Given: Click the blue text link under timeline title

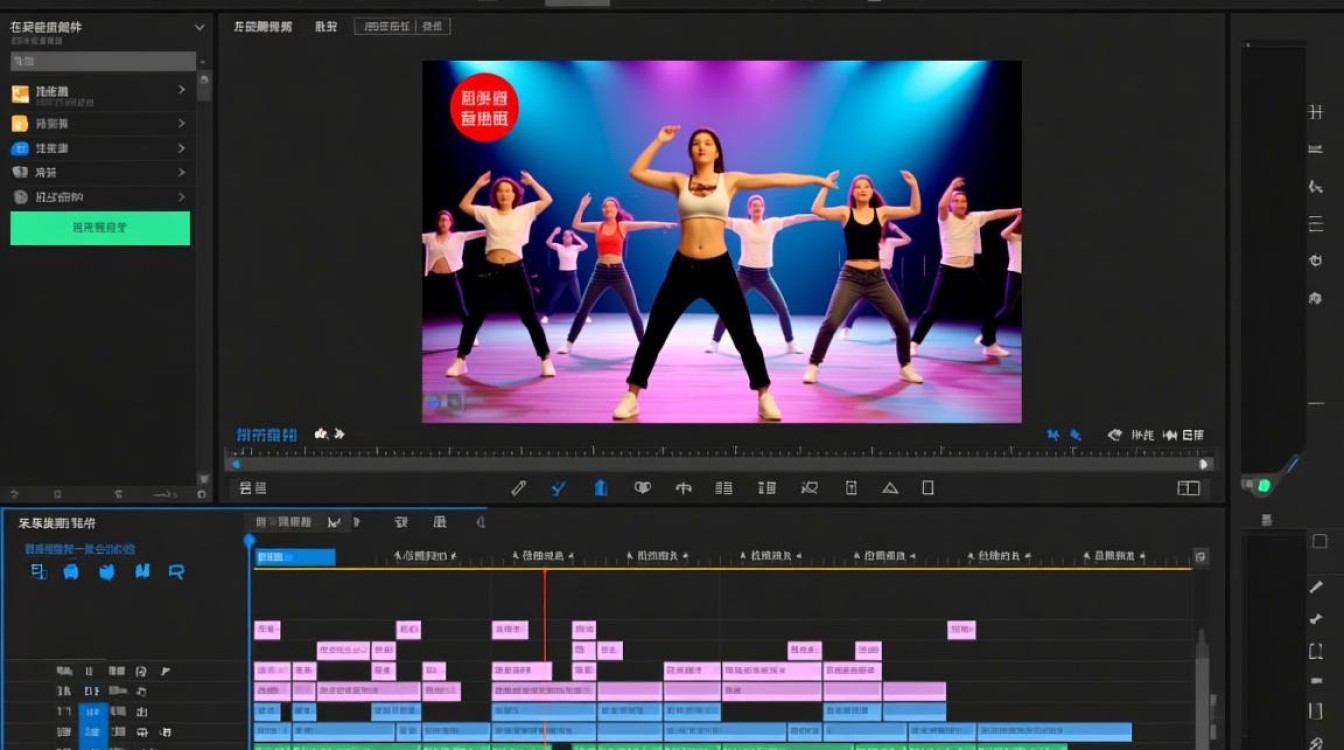Looking at the screenshot, I should 80,549.
